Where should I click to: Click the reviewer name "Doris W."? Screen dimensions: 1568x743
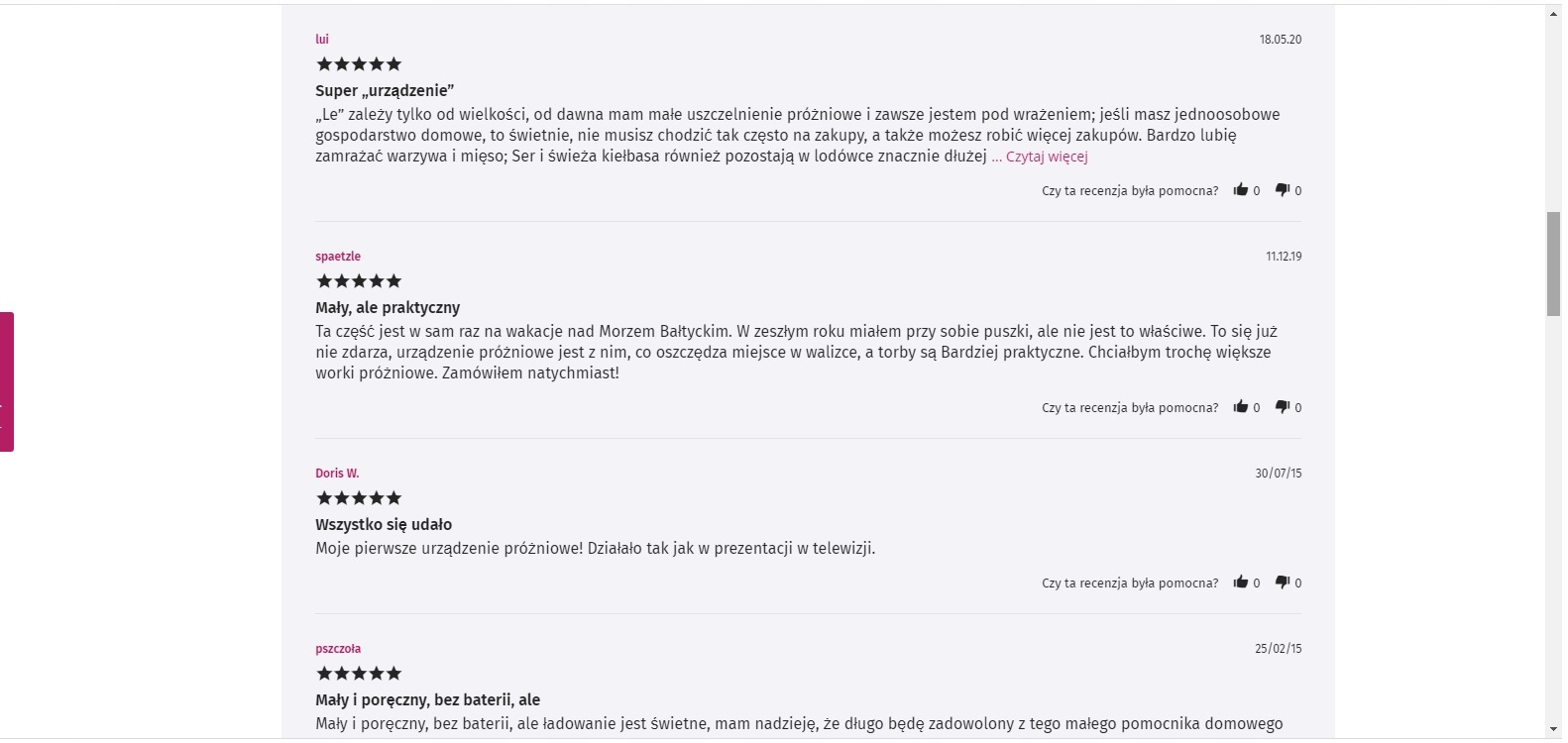click(337, 474)
